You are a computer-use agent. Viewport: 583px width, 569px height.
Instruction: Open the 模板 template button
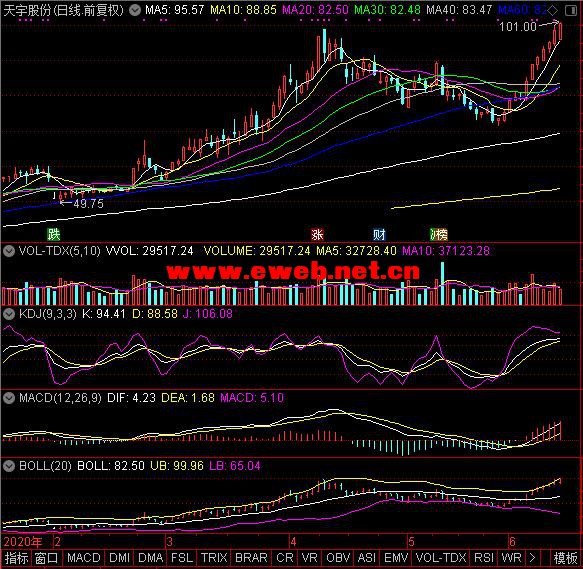565,558
